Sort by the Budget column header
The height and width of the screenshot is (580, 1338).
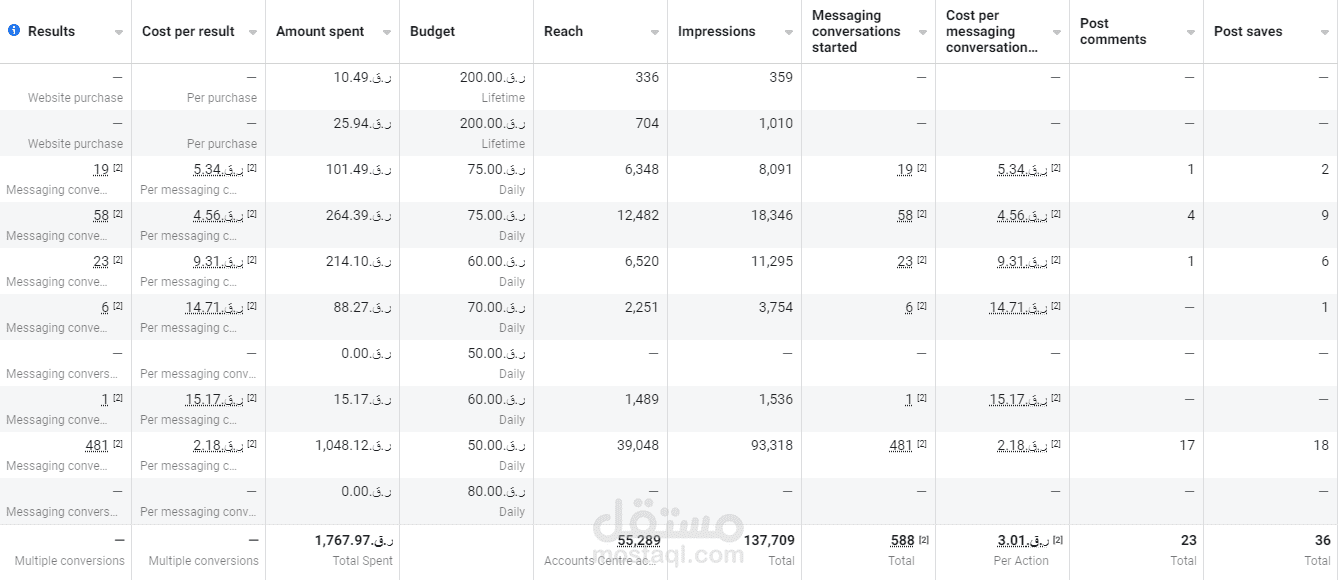click(x=433, y=32)
